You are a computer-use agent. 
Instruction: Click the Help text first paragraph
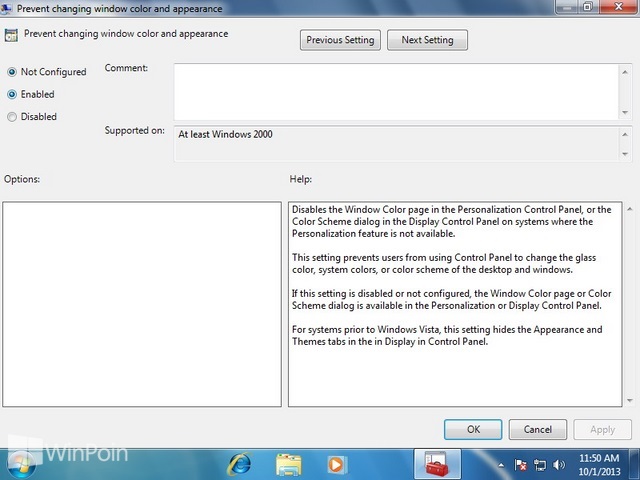(451, 222)
